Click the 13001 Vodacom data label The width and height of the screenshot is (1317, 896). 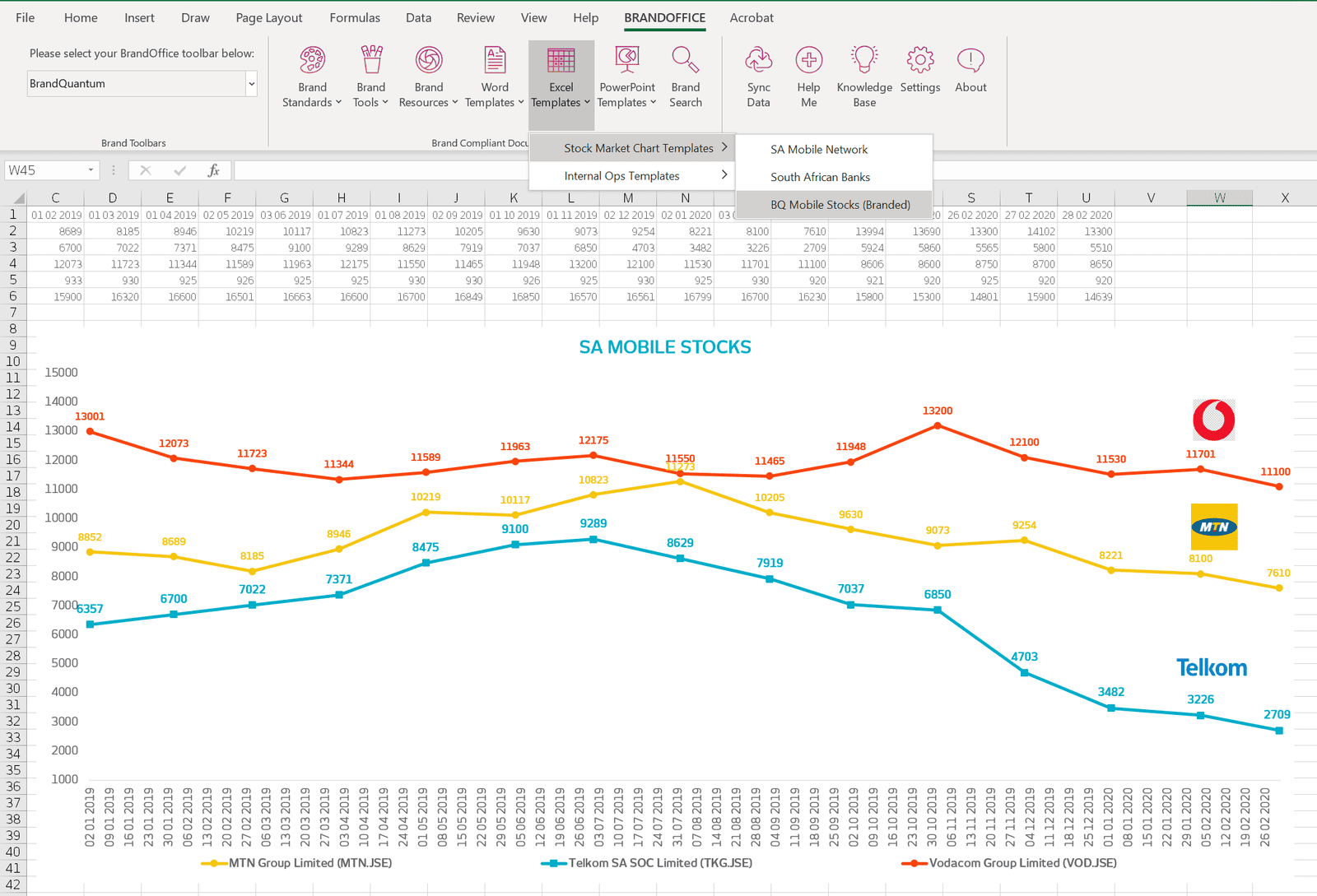90,416
